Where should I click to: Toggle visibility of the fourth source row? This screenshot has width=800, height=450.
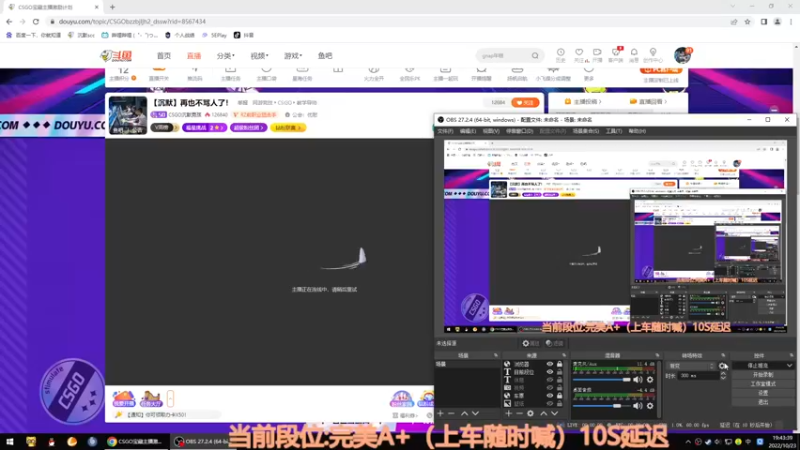coord(549,388)
